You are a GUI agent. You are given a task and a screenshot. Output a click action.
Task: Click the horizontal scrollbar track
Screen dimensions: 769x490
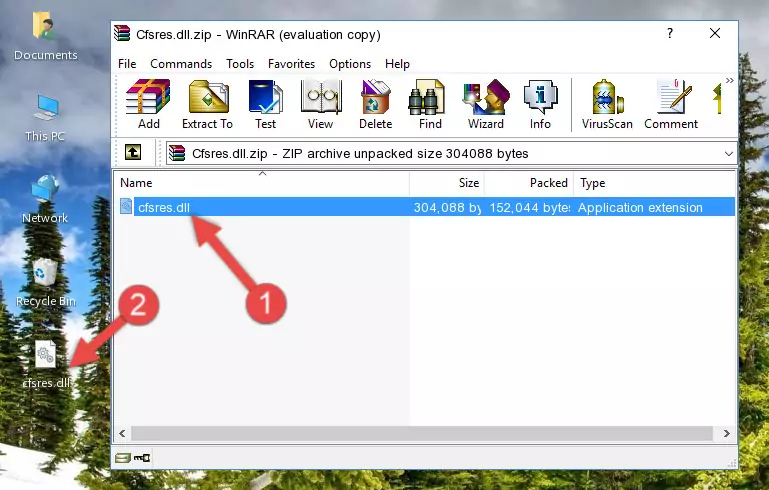tap(422, 434)
